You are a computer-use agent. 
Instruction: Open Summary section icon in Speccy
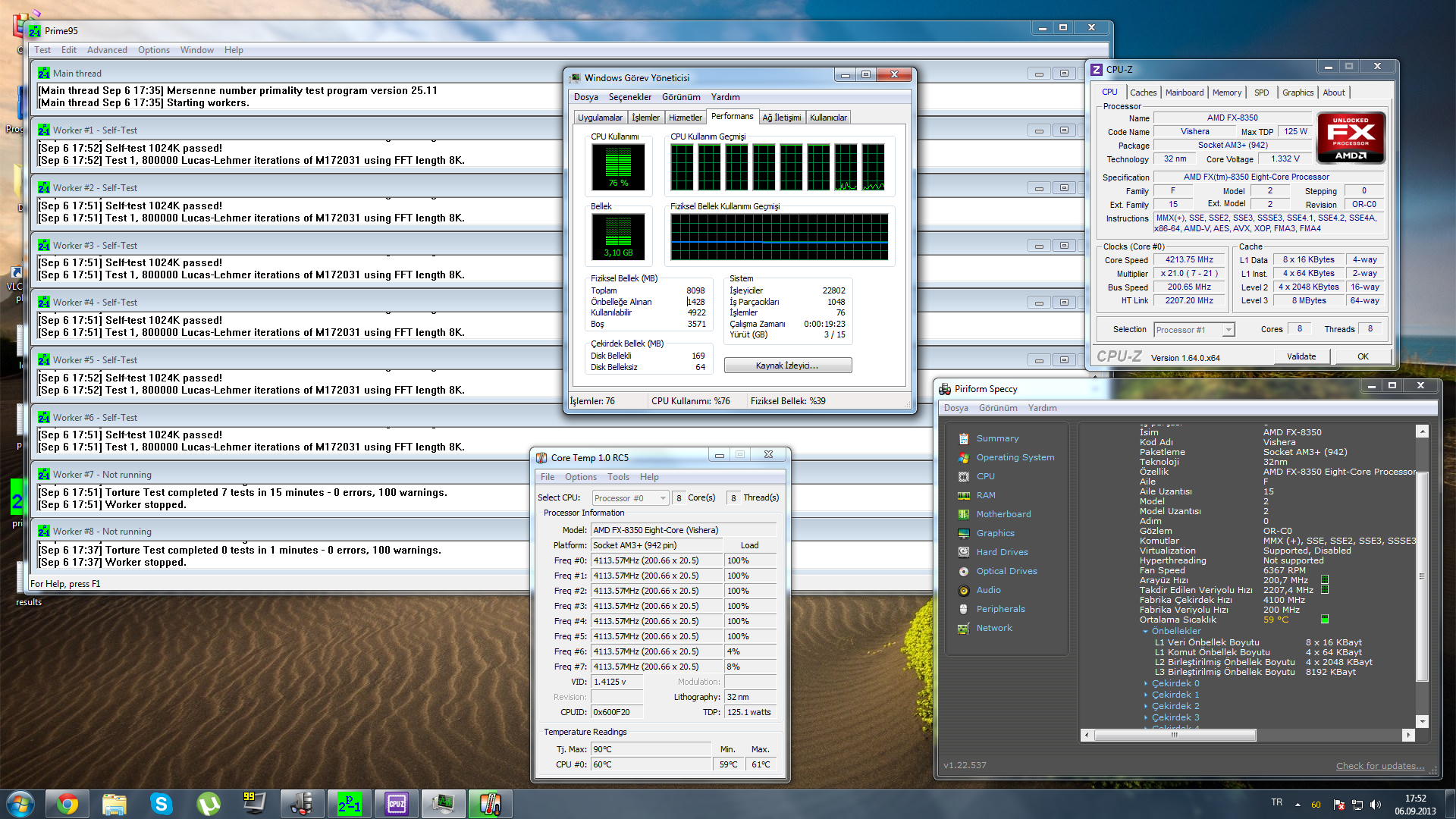pyautogui.click(x=963, y=438)
